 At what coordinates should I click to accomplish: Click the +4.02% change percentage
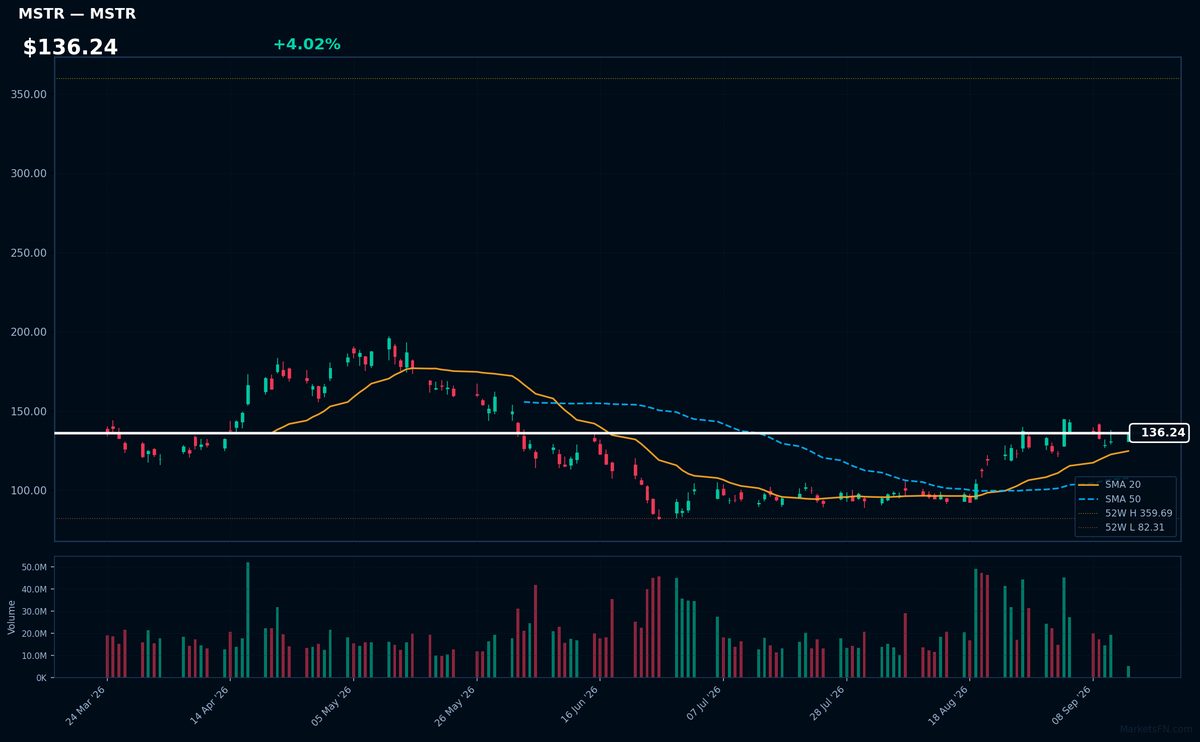[306, 44]
